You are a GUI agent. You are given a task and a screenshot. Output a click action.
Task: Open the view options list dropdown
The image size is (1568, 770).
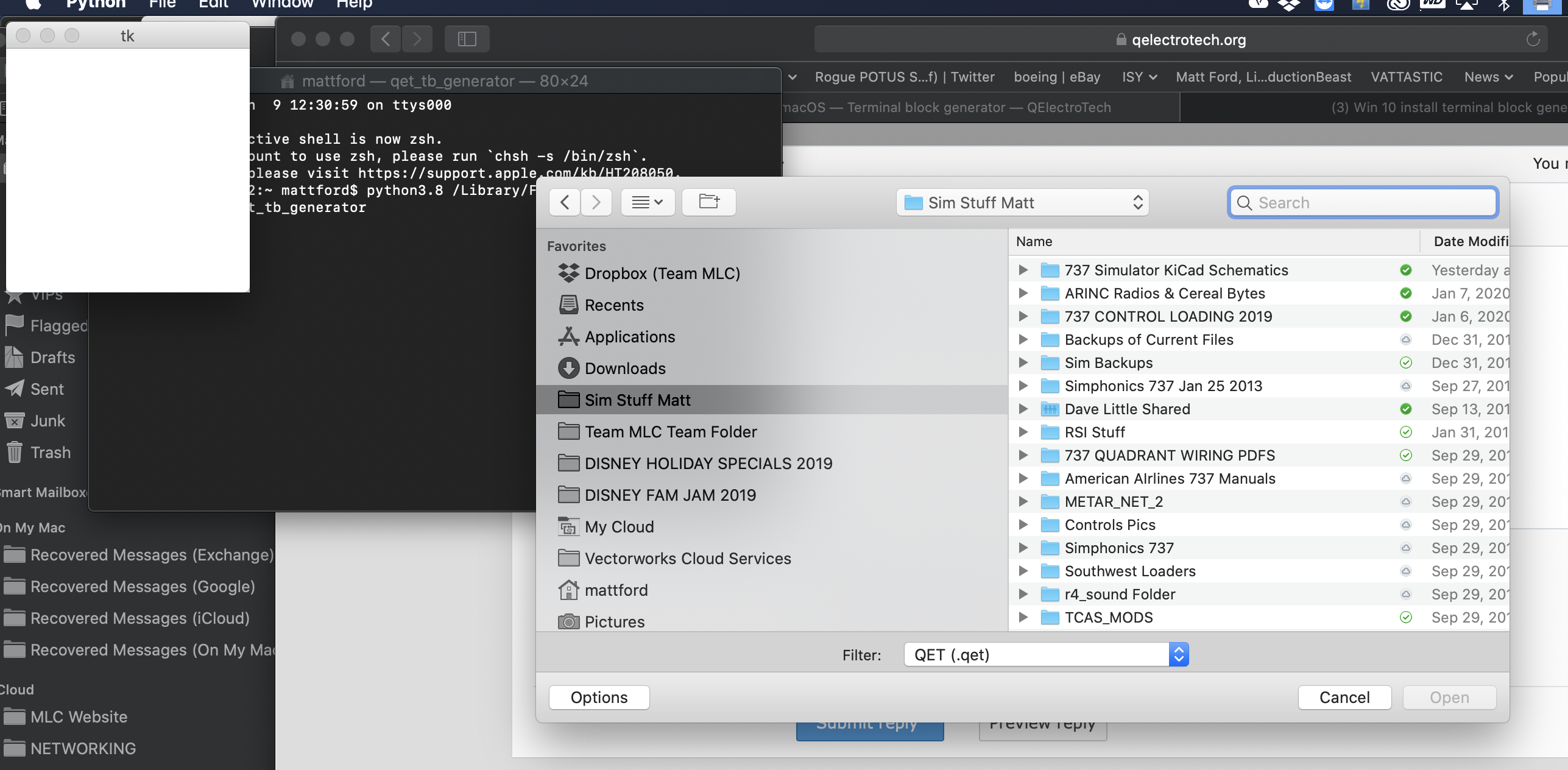click(x=647, y=202)
